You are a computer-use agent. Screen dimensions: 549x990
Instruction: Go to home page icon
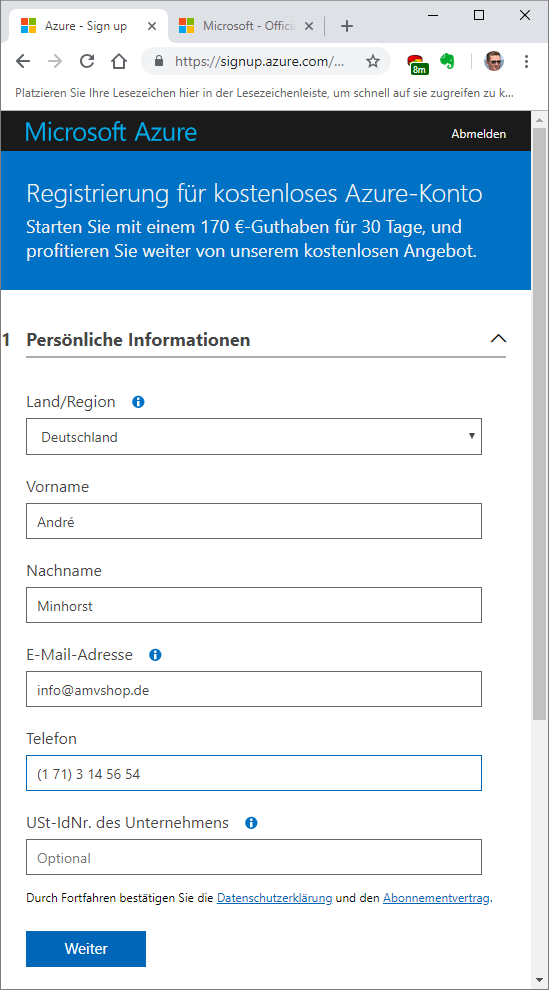tap(119, 61)
